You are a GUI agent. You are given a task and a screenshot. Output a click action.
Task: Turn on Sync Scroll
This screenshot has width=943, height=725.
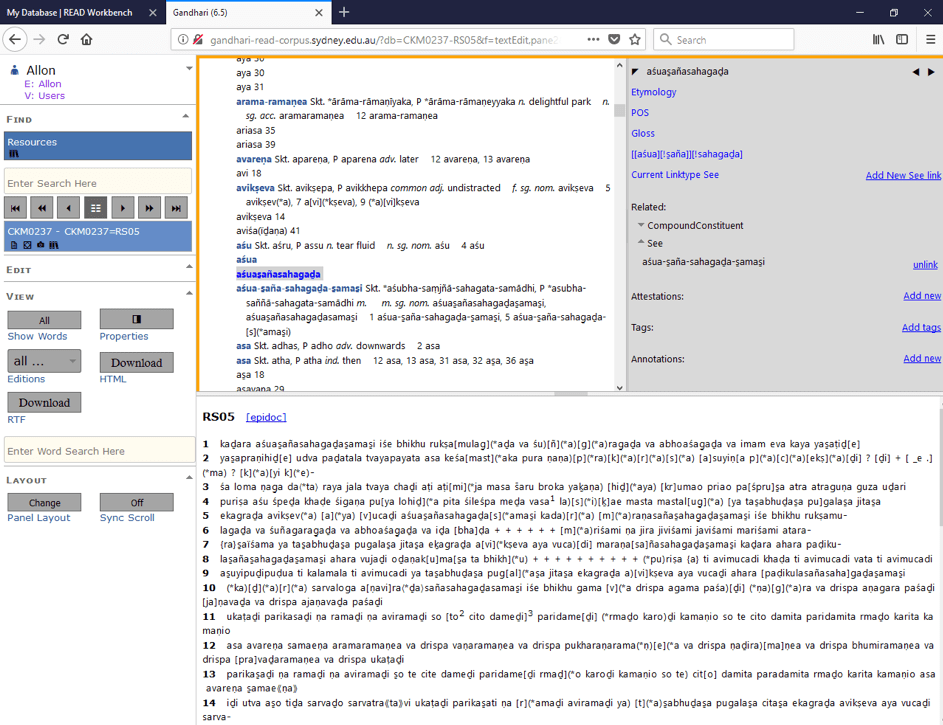tap(136, 502)
